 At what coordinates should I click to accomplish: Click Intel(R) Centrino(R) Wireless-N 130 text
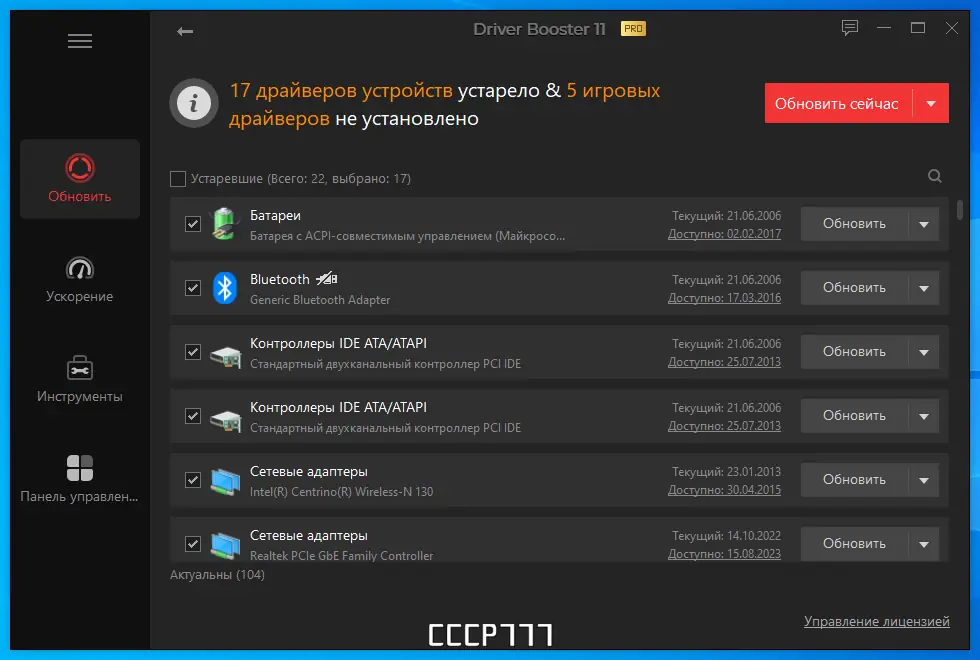tap(341, 492)
